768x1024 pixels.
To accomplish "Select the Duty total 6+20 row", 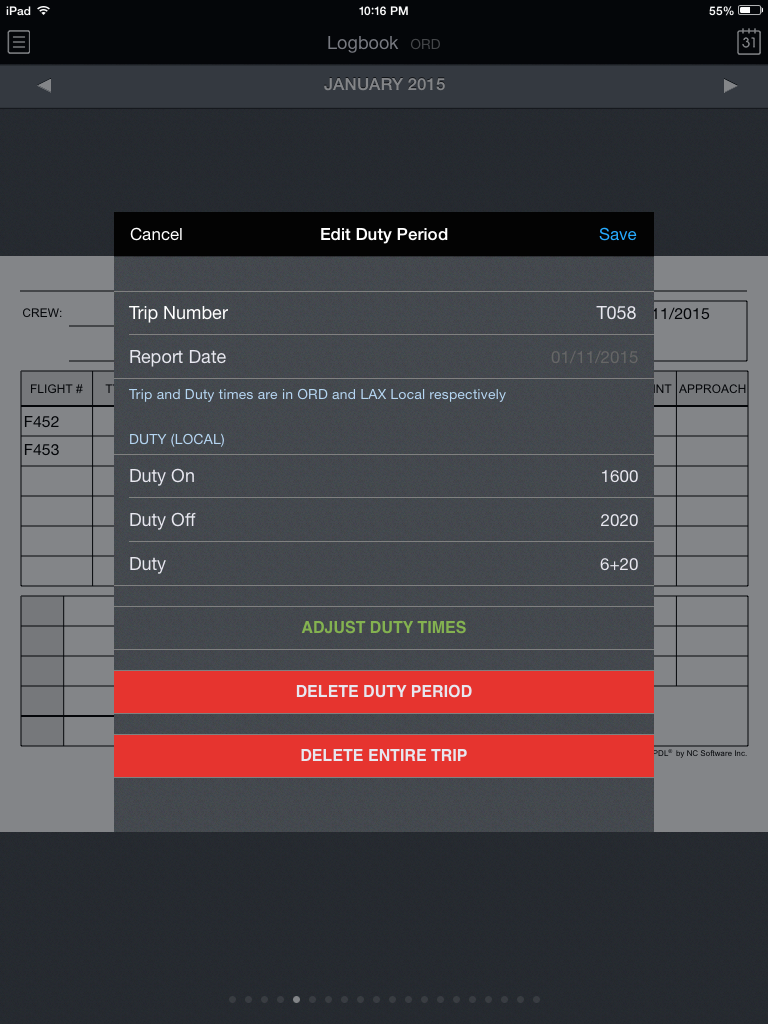I will point(384,564).
